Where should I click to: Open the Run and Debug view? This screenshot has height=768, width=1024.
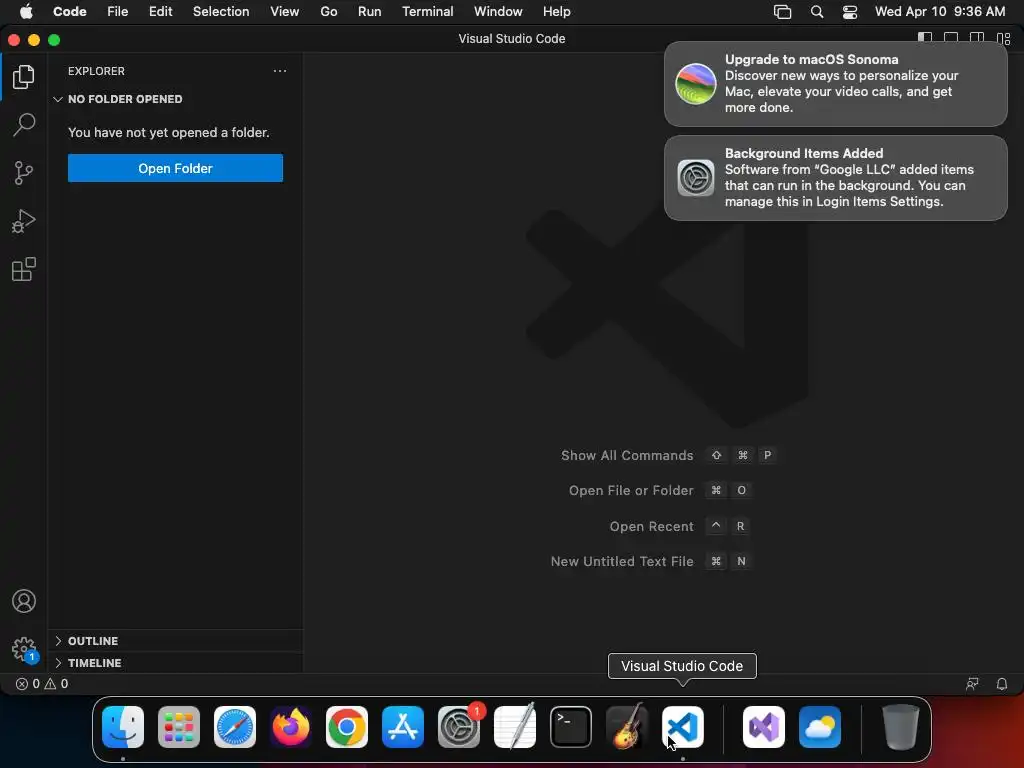coord(24,221)
